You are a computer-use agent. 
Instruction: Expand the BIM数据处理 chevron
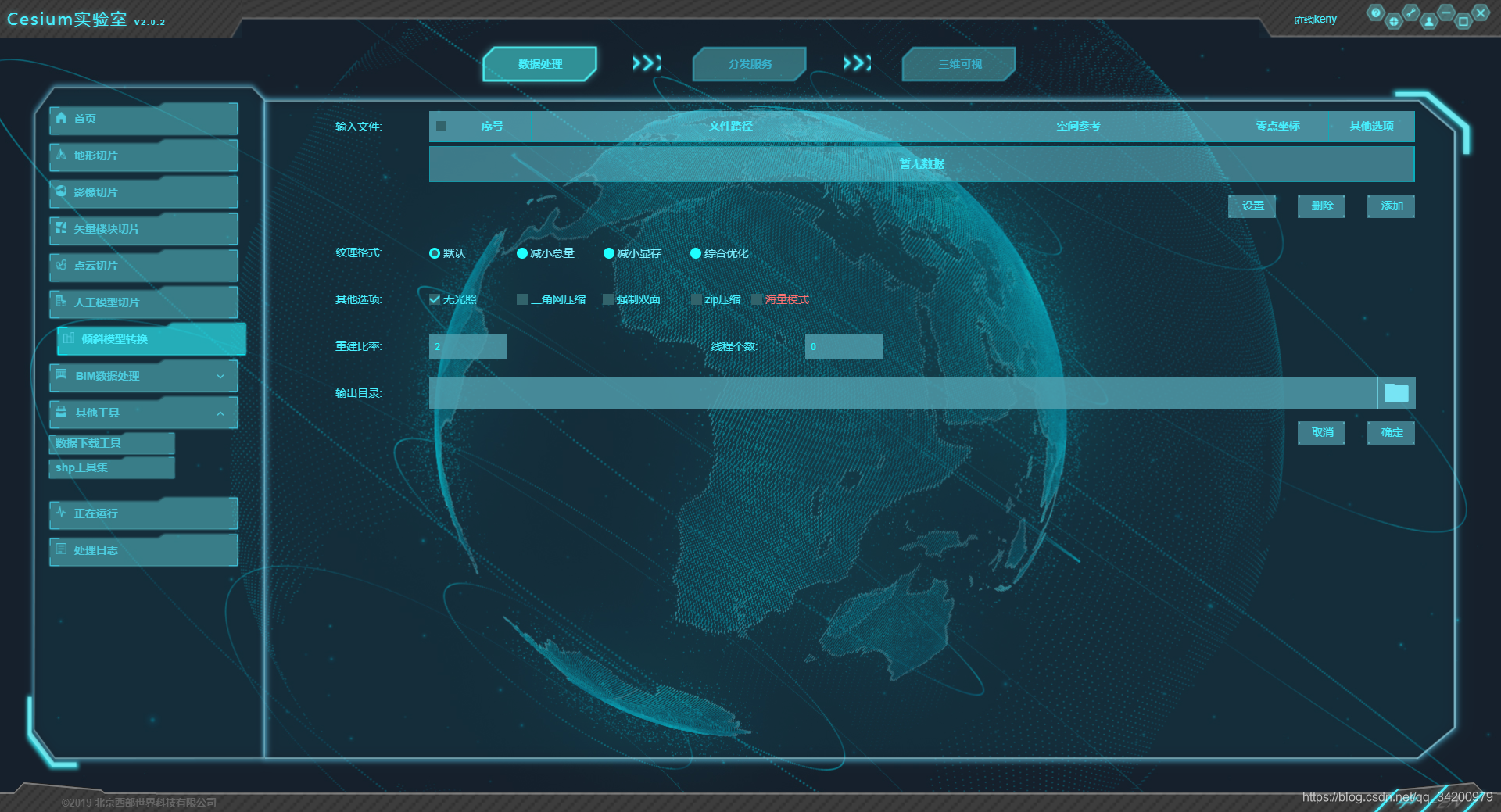(x=220, y=376)
